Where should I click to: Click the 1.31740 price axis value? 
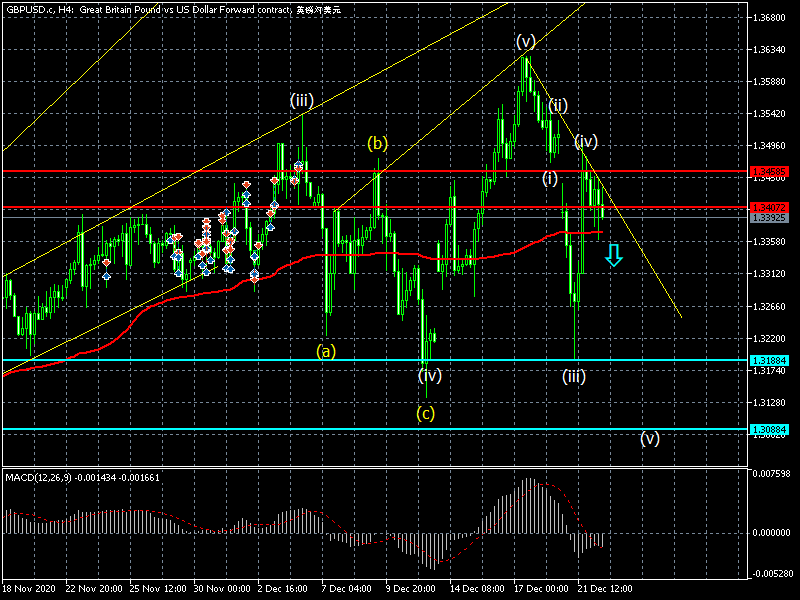pyautogui.click(x=769, y=370)
